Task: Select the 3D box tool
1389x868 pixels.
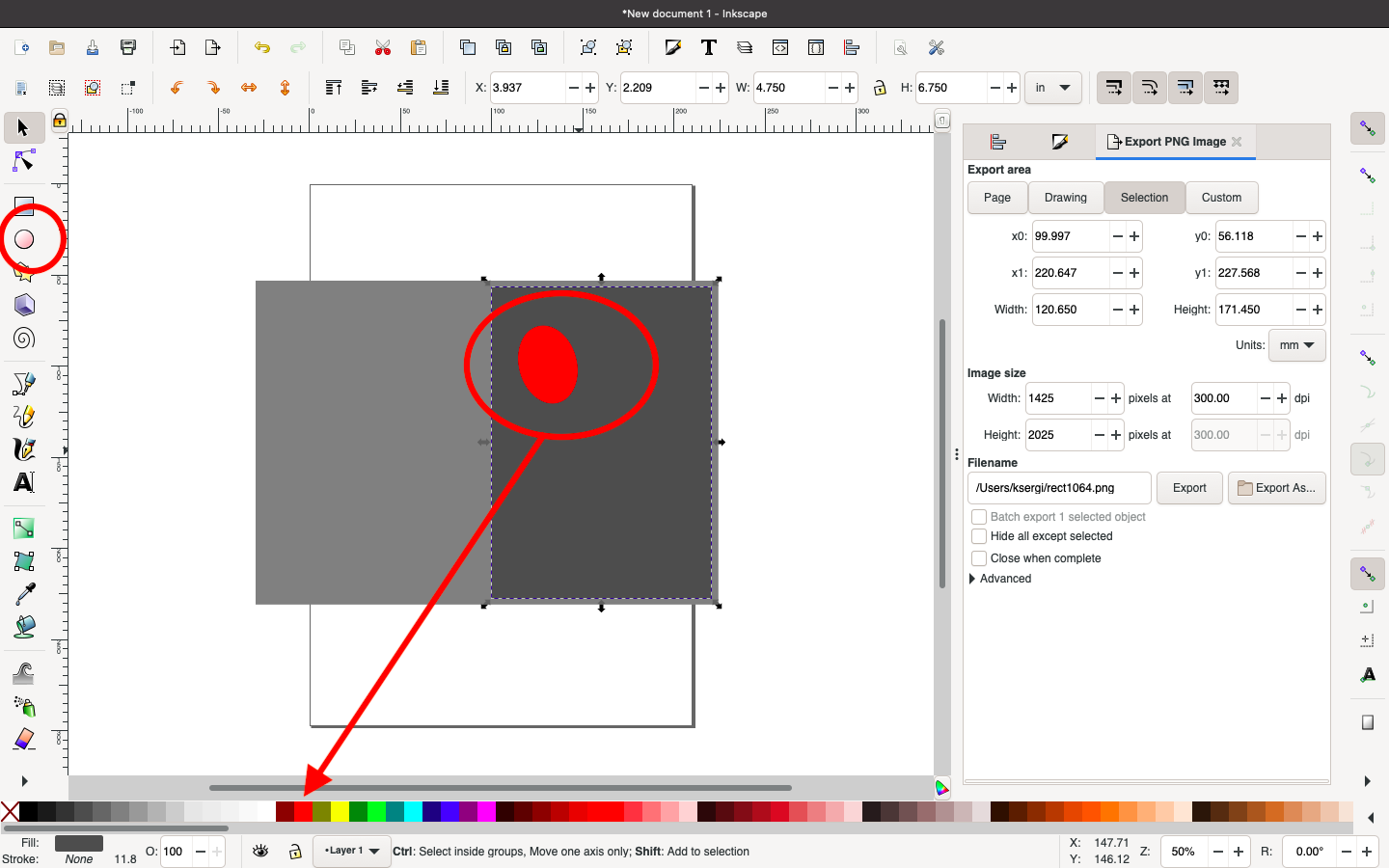Action: coord(24,305)
